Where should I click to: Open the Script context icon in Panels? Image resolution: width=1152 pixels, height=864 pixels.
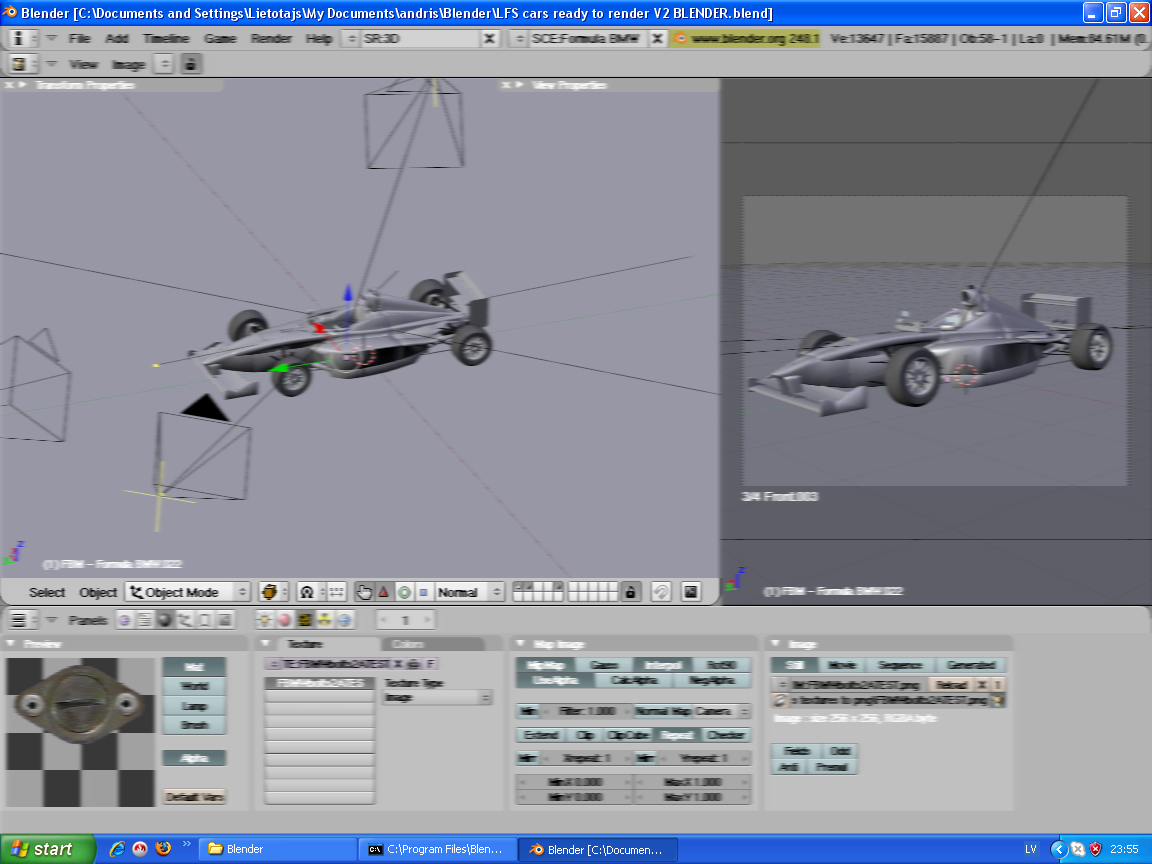coord(145,620)
